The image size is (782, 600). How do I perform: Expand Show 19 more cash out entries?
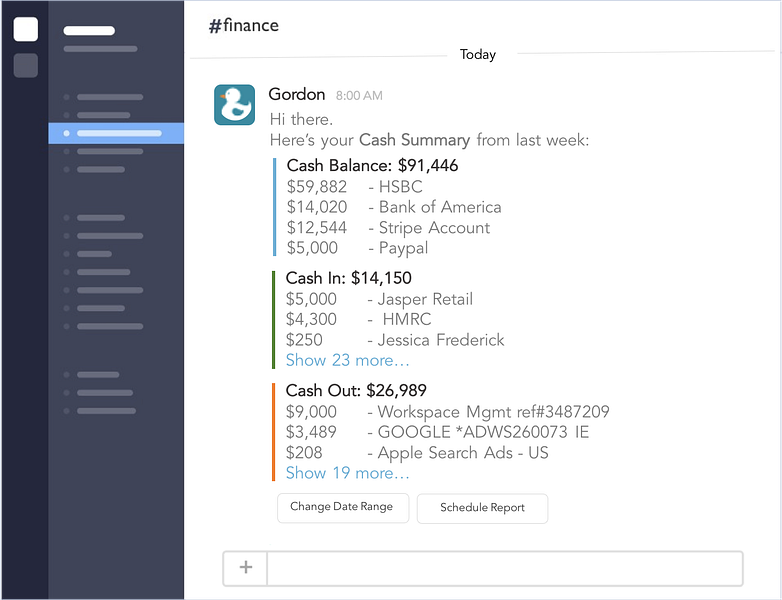[347, 473]
